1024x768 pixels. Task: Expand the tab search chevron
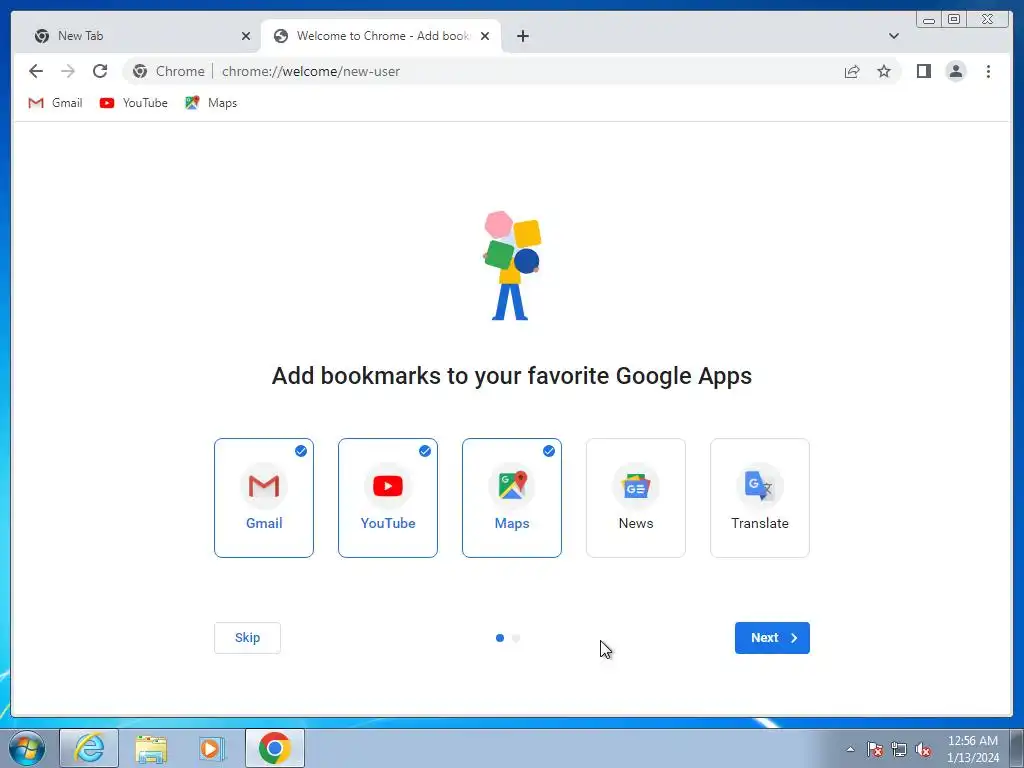click(x=893, y=36)
